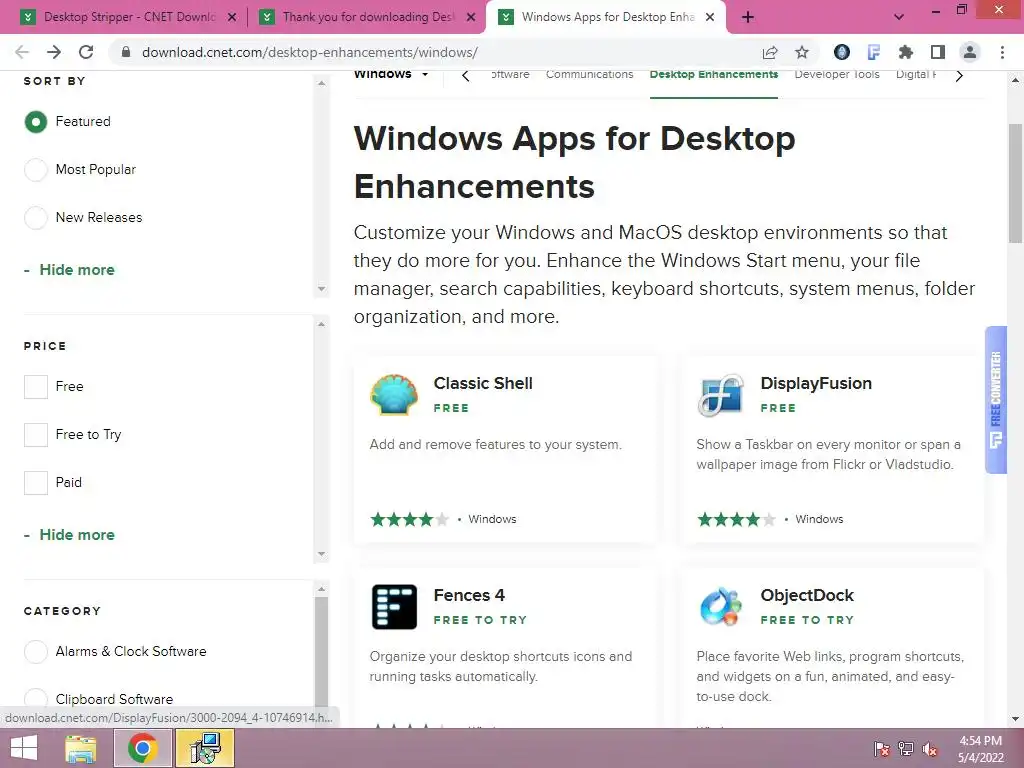The image size is (1024, 768).
Task: Open a new browser tab
Action: click(748, 17)
